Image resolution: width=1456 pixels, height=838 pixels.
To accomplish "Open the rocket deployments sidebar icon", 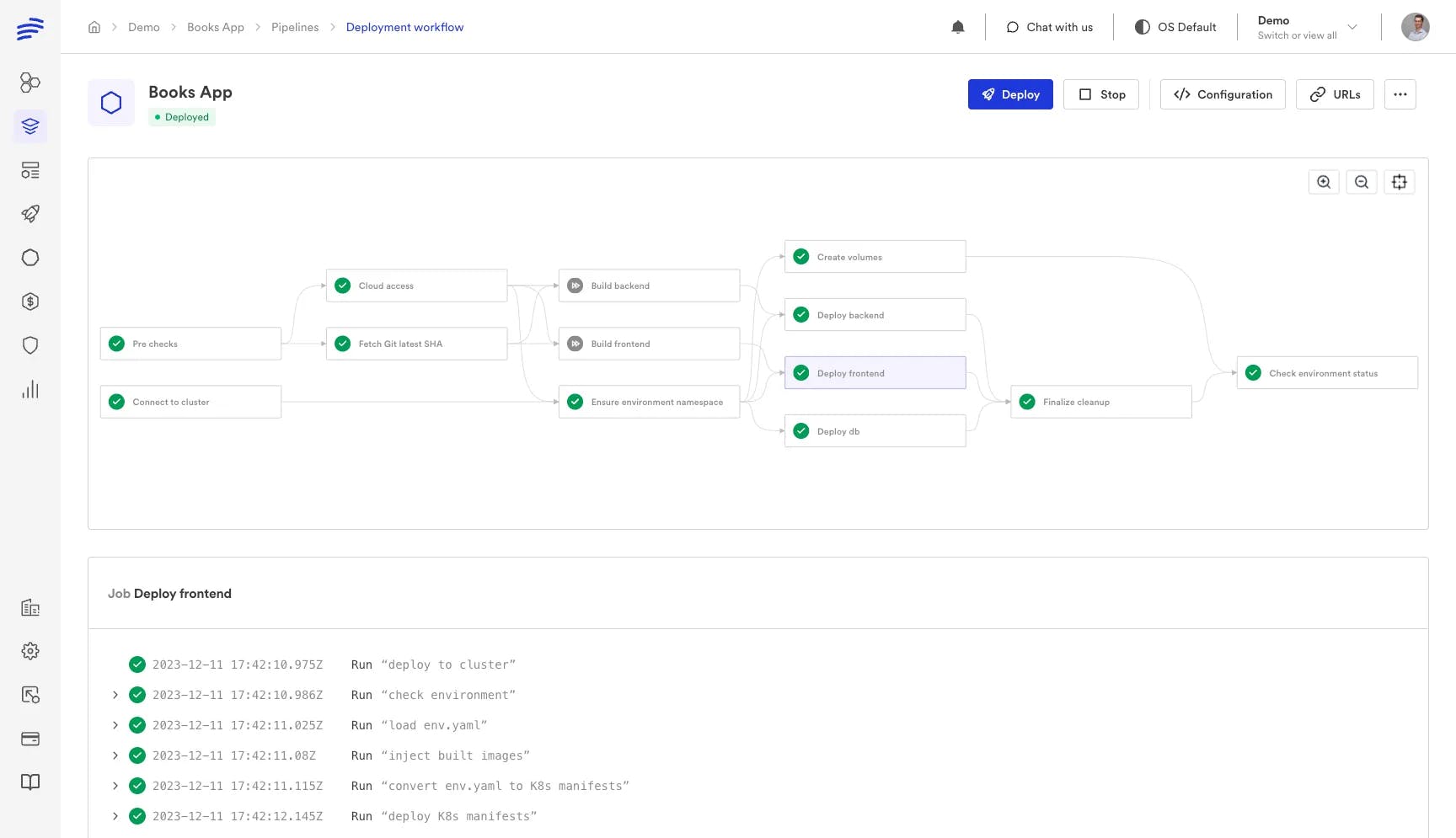I will [x=30, y=214].
